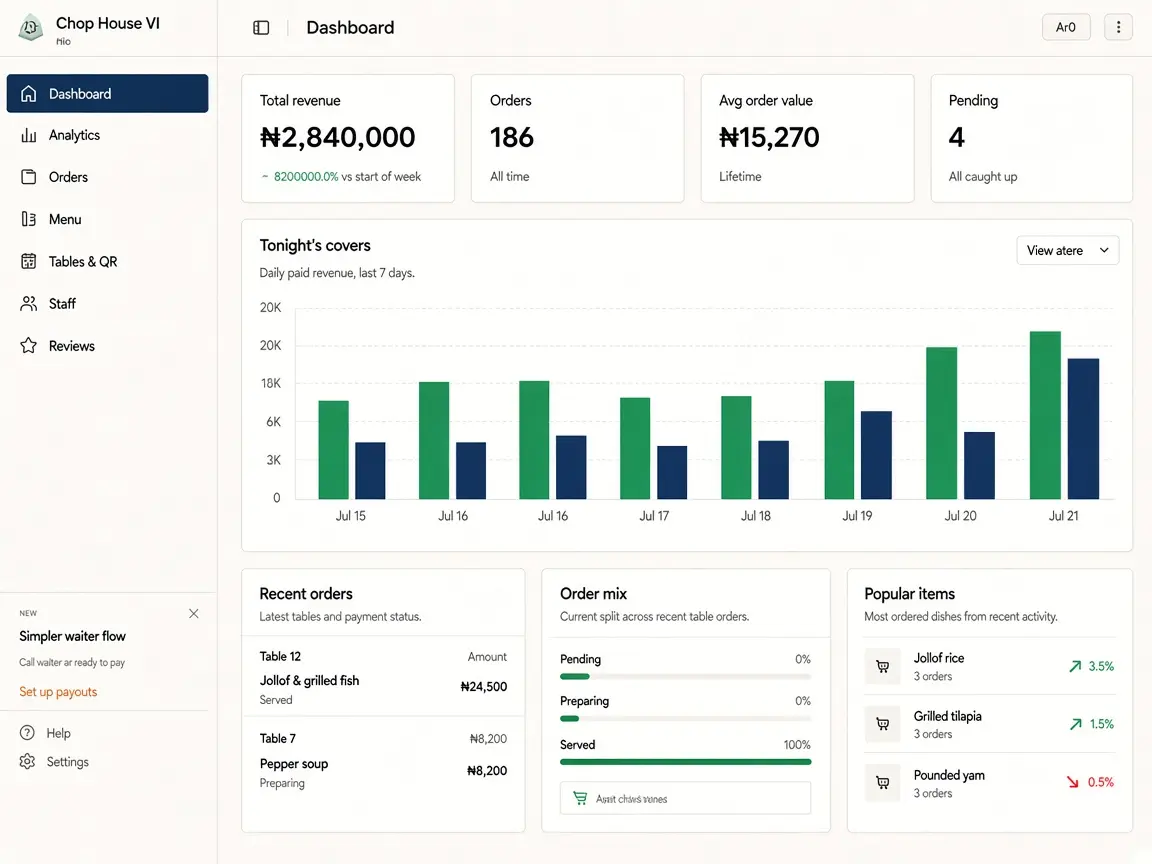This screenshot has width=1152, height=864.
Task: Click the Orders count 186
Action: (512, 137)
